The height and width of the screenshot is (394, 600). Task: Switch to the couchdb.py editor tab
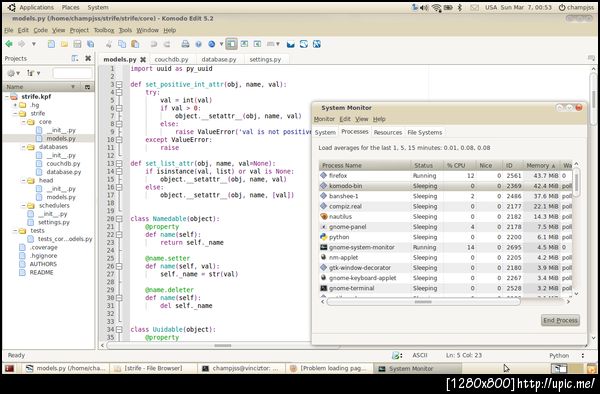(x=171, y=60)
